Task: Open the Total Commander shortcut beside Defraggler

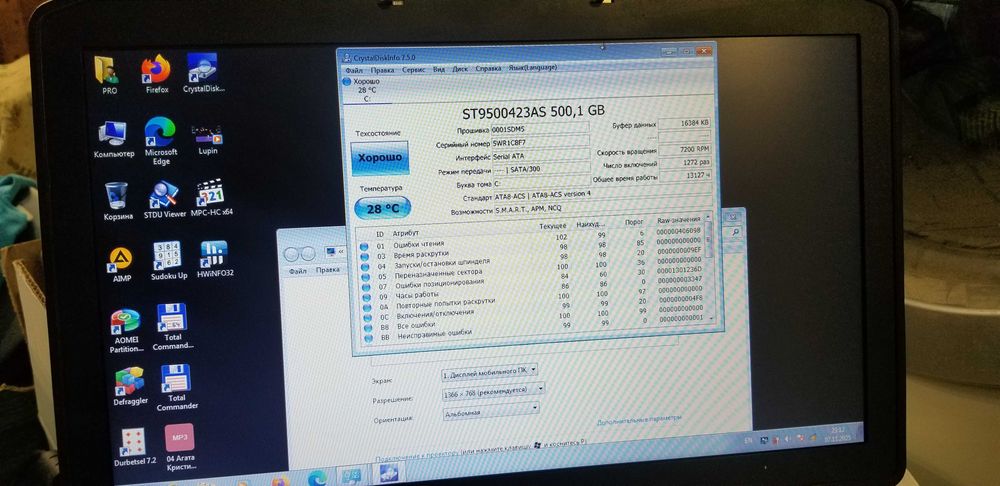Action: tap(177, 387)
